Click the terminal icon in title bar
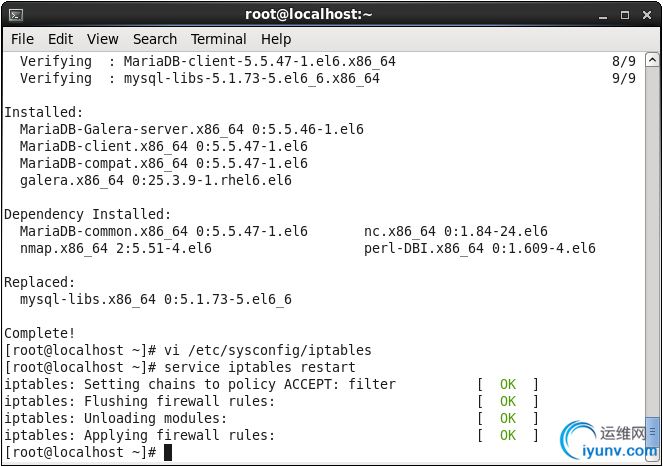The height and width of the screenshot is (467, 663). (16, 15)
